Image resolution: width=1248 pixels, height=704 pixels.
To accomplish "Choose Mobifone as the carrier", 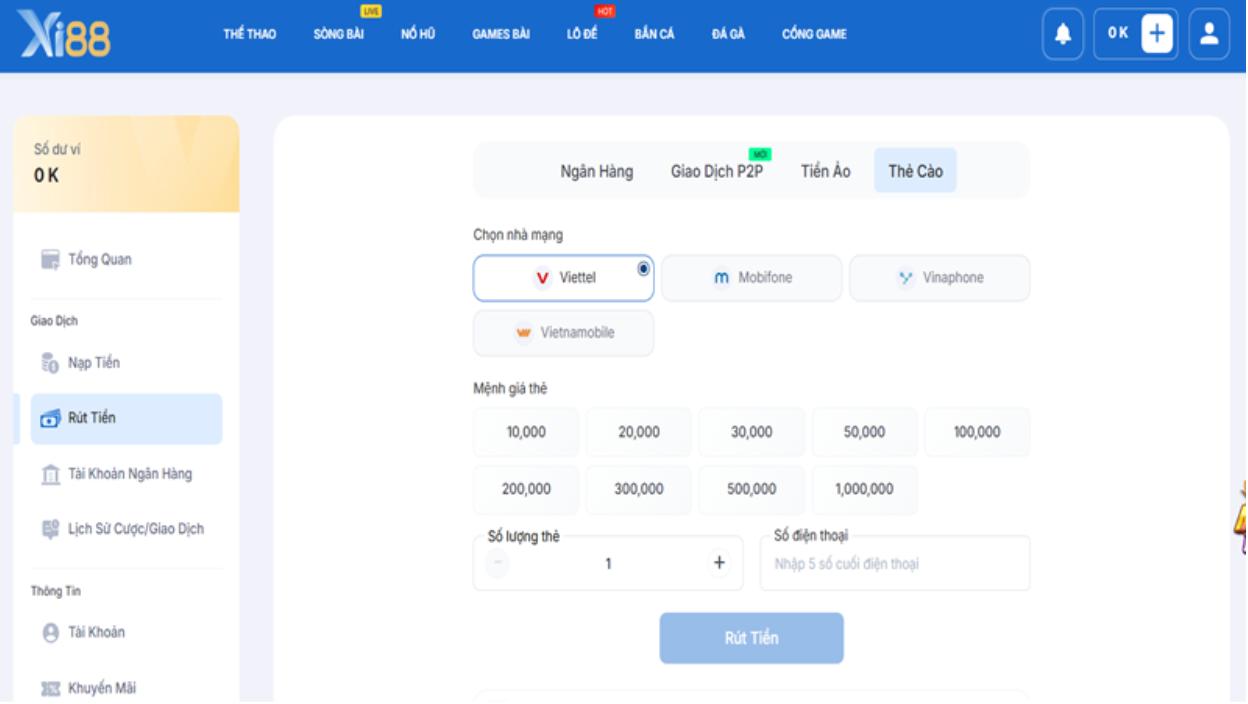I will coord(751,278).
